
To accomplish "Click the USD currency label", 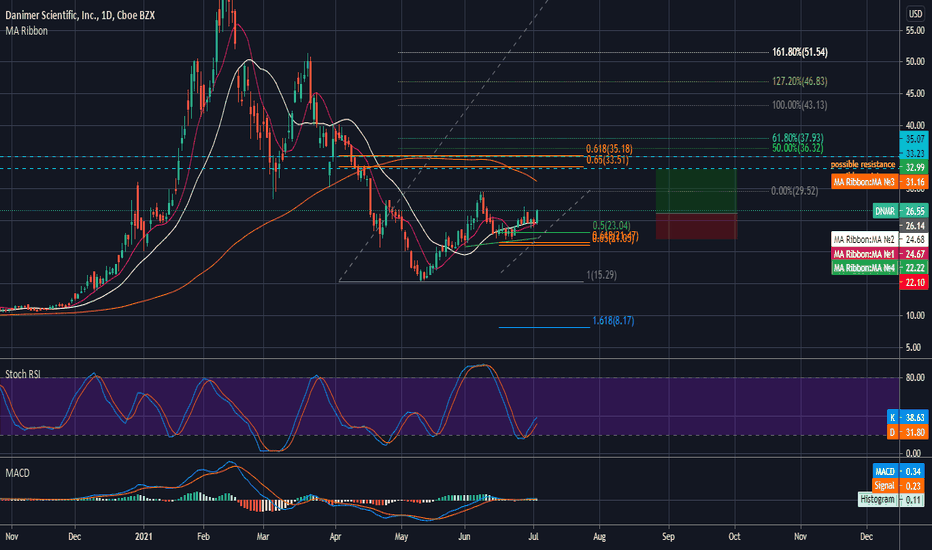I will point(915,14).
